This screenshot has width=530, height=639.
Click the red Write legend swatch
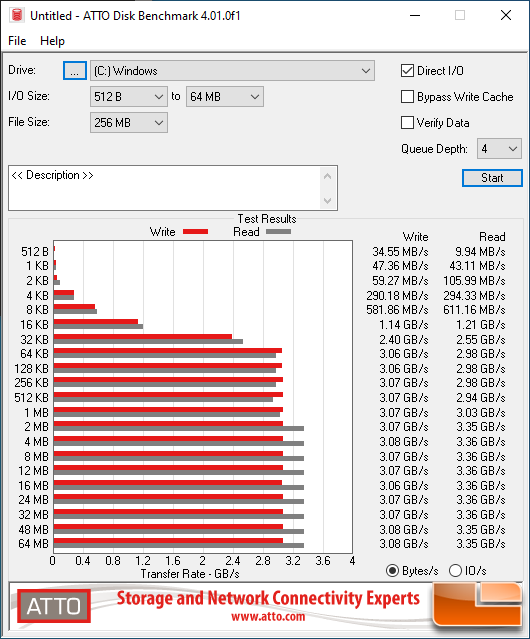click(196, 231)
